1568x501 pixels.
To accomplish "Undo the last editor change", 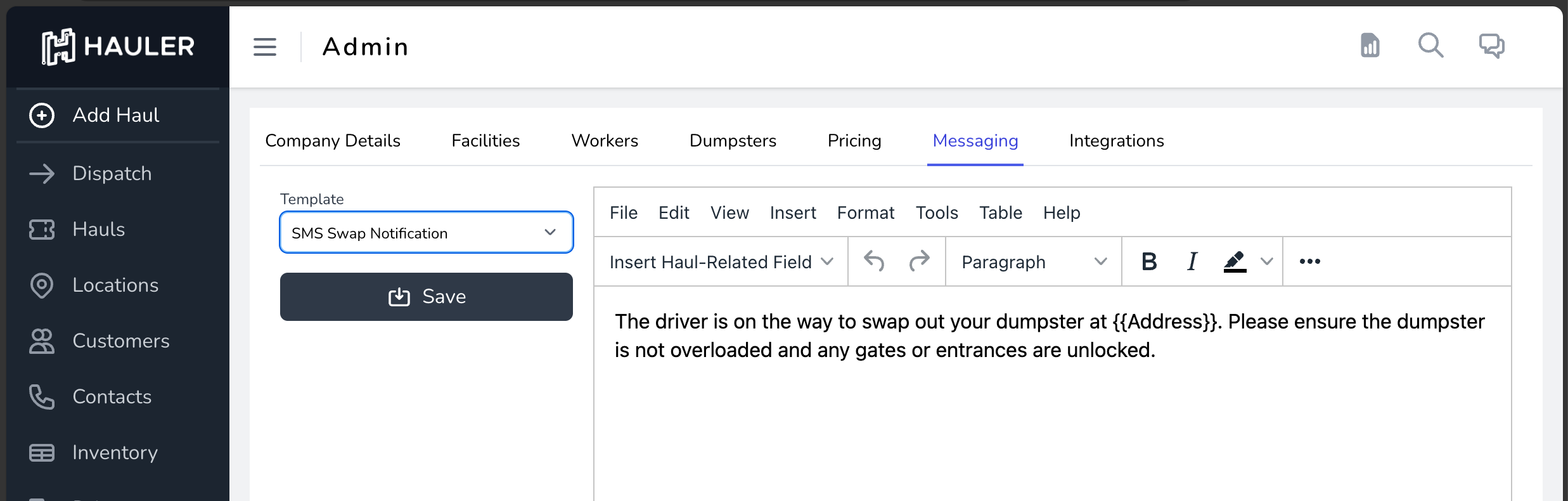I will point(874,261).
